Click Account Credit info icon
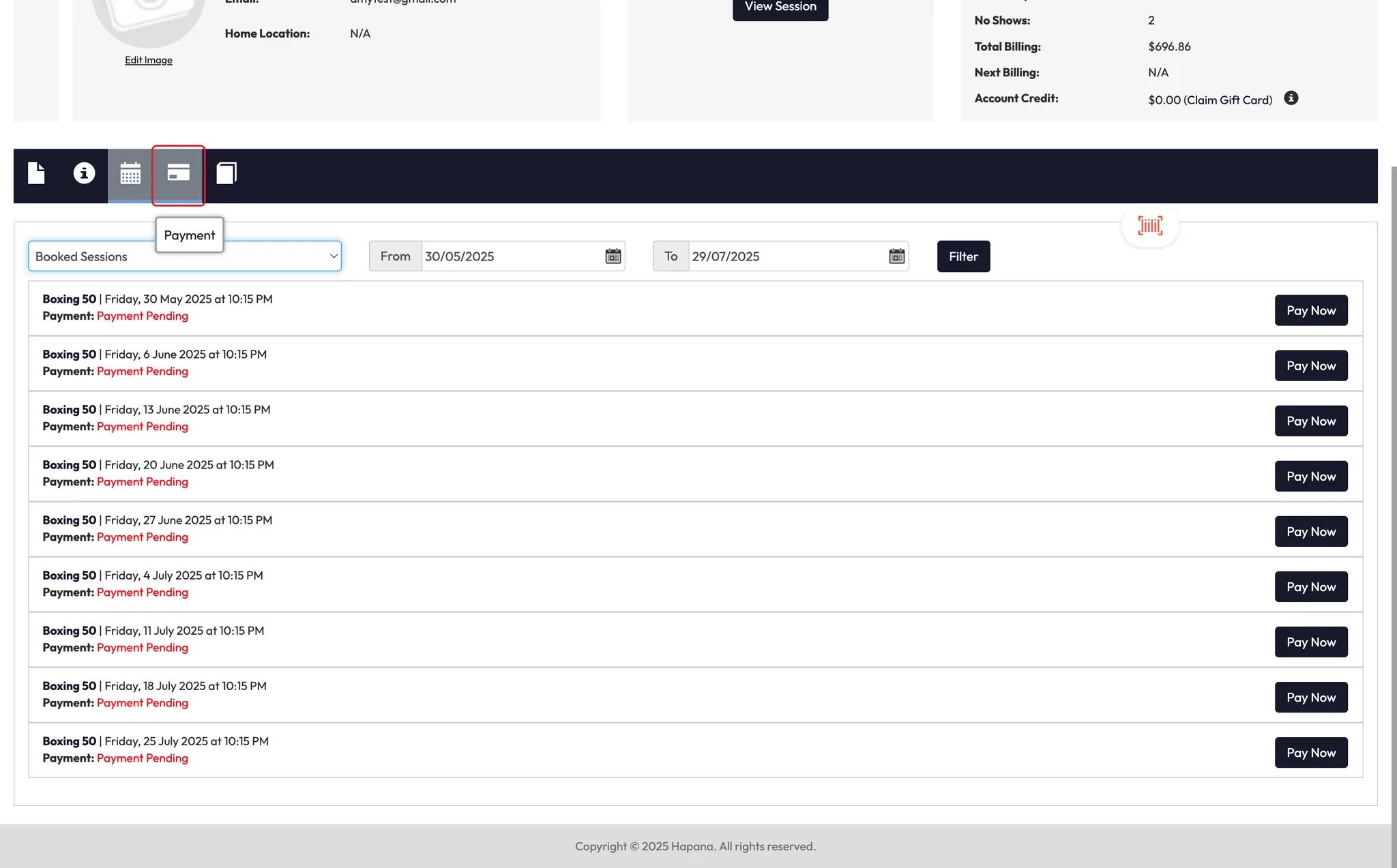This screenshot has height=868, width=1397. pyautogui.click(x=1291, y=98)
